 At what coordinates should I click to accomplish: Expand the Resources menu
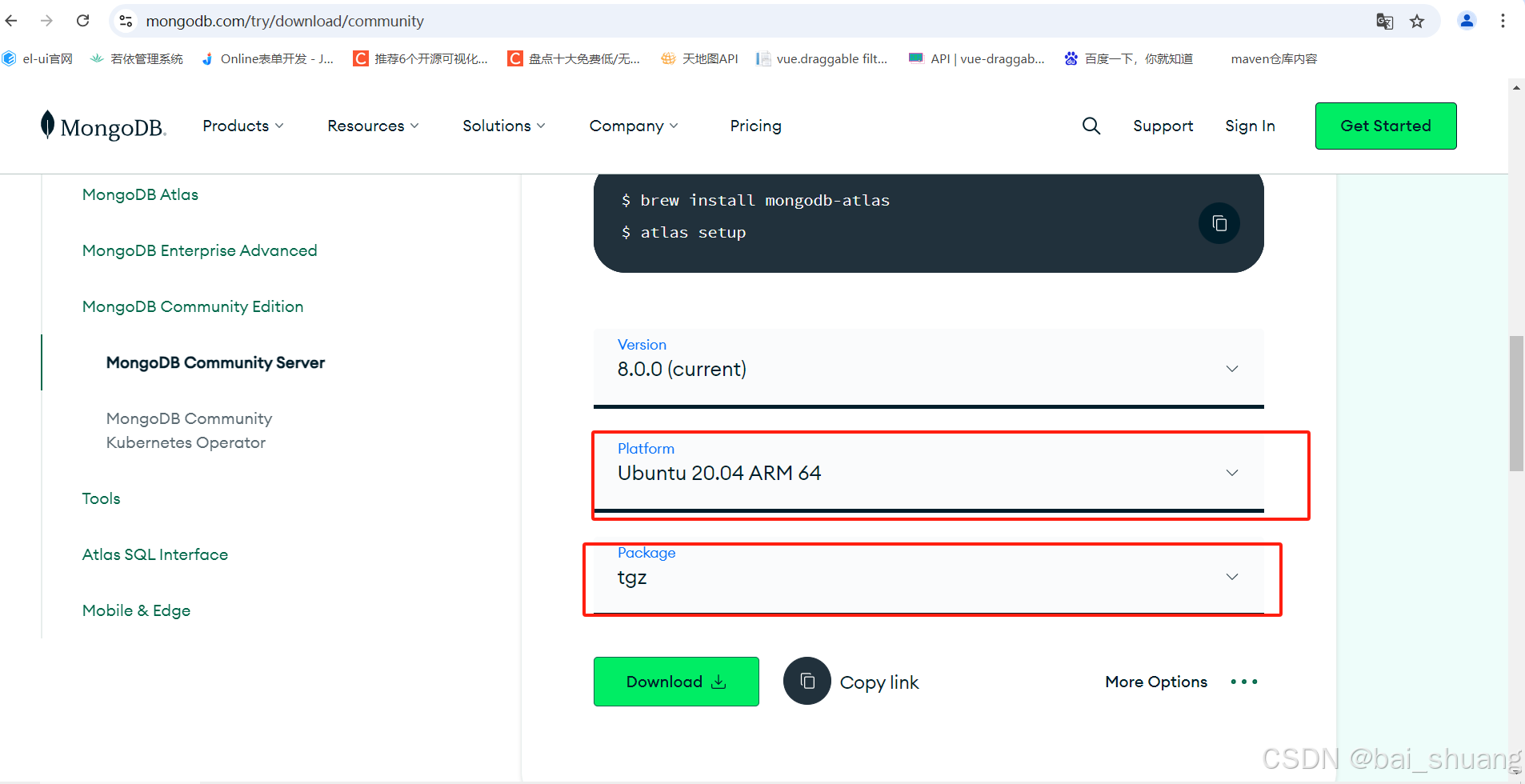click(373, 126)
